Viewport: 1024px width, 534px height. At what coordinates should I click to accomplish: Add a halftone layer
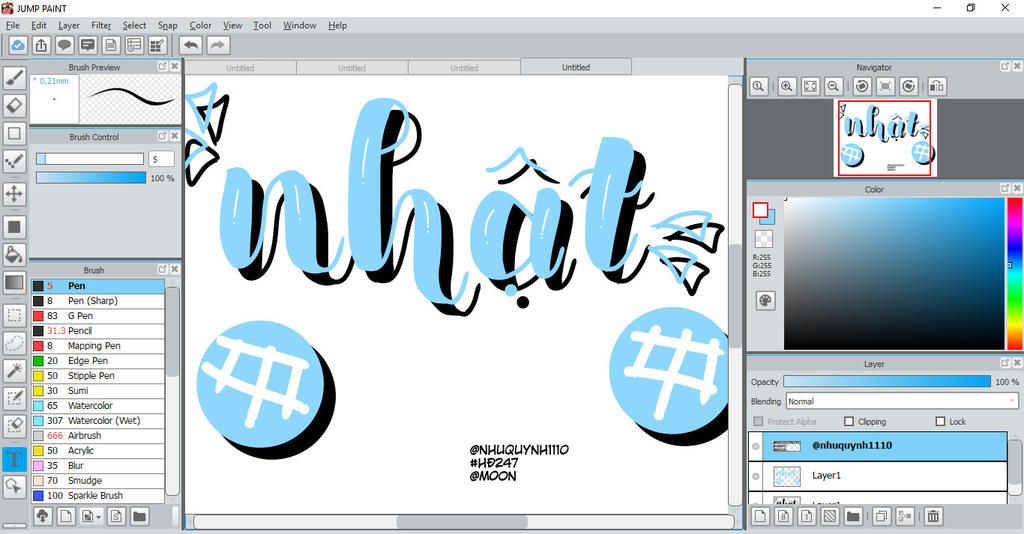pyautogui.click(x=829, y=516)
